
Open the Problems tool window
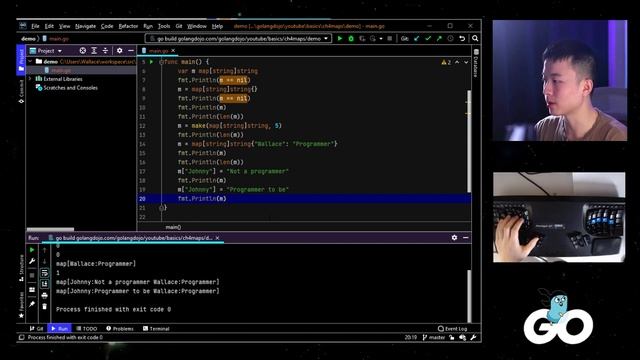(x=120, y=329)
